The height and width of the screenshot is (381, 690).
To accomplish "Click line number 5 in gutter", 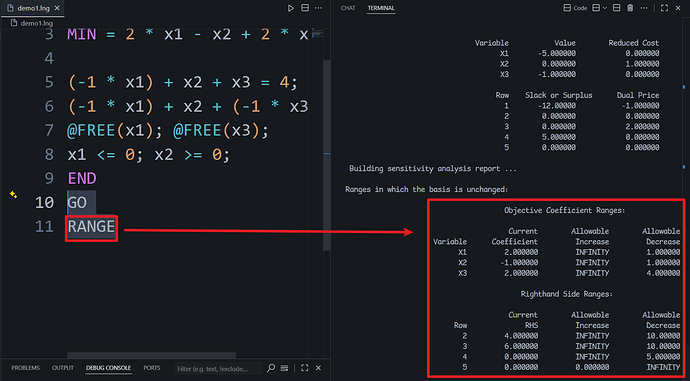I will tap(49, 82).
